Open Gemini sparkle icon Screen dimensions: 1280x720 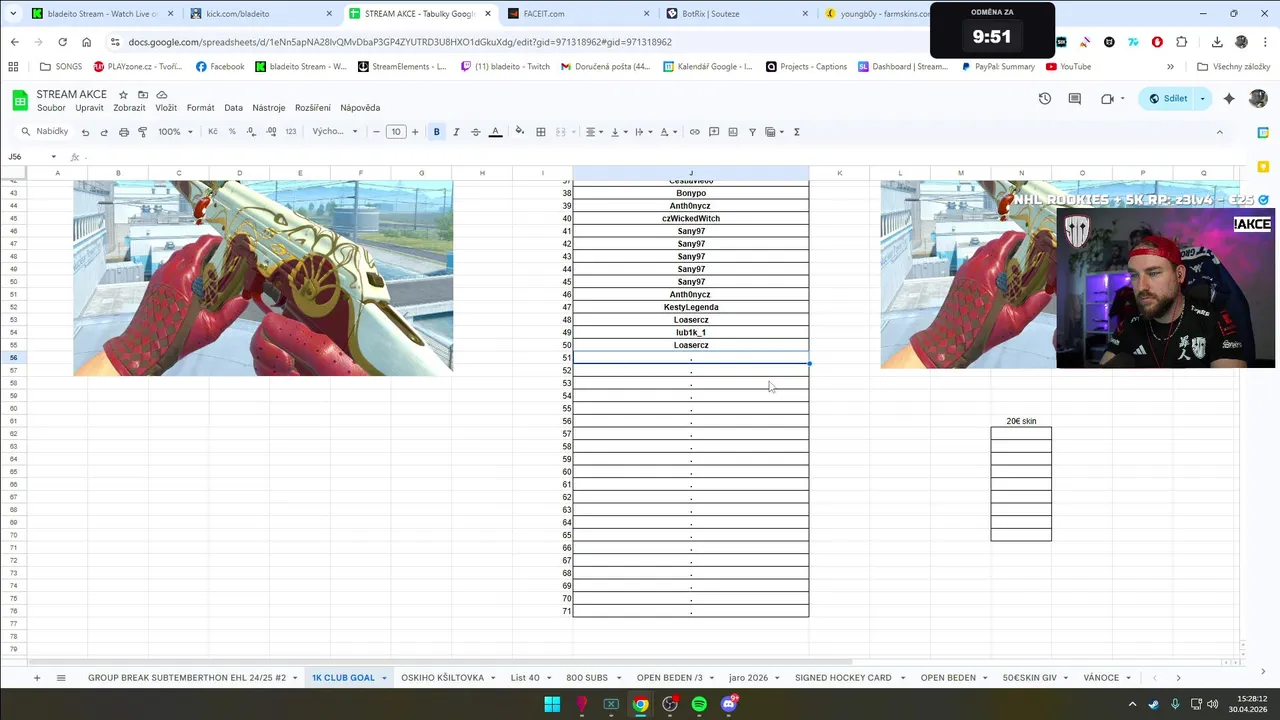point(1229,99)
